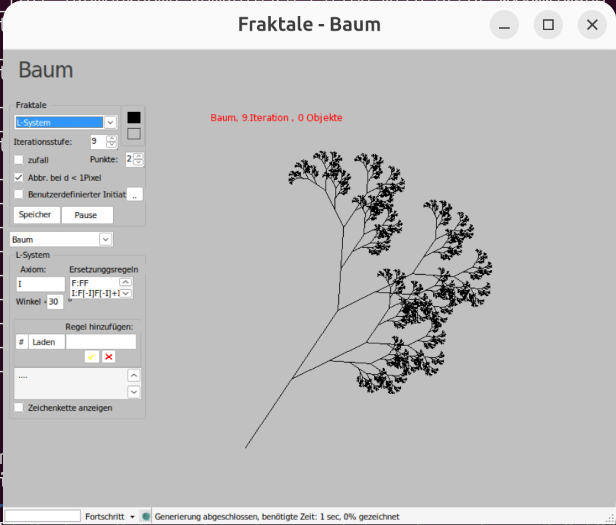
Task: Click the round status icon in status bar
Action: [x=146, y=516]
